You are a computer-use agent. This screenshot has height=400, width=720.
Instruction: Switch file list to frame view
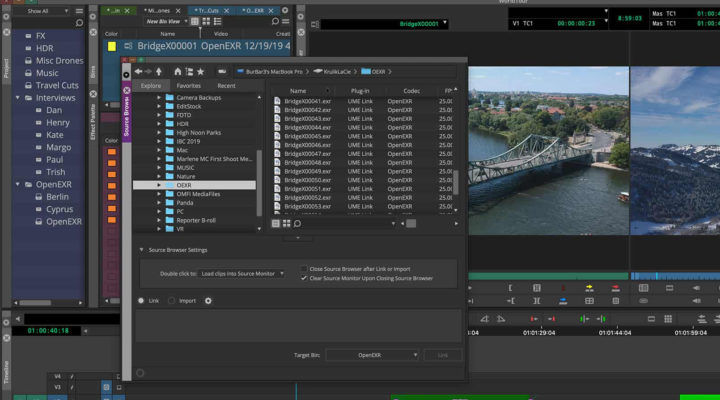tap(286, 224)
